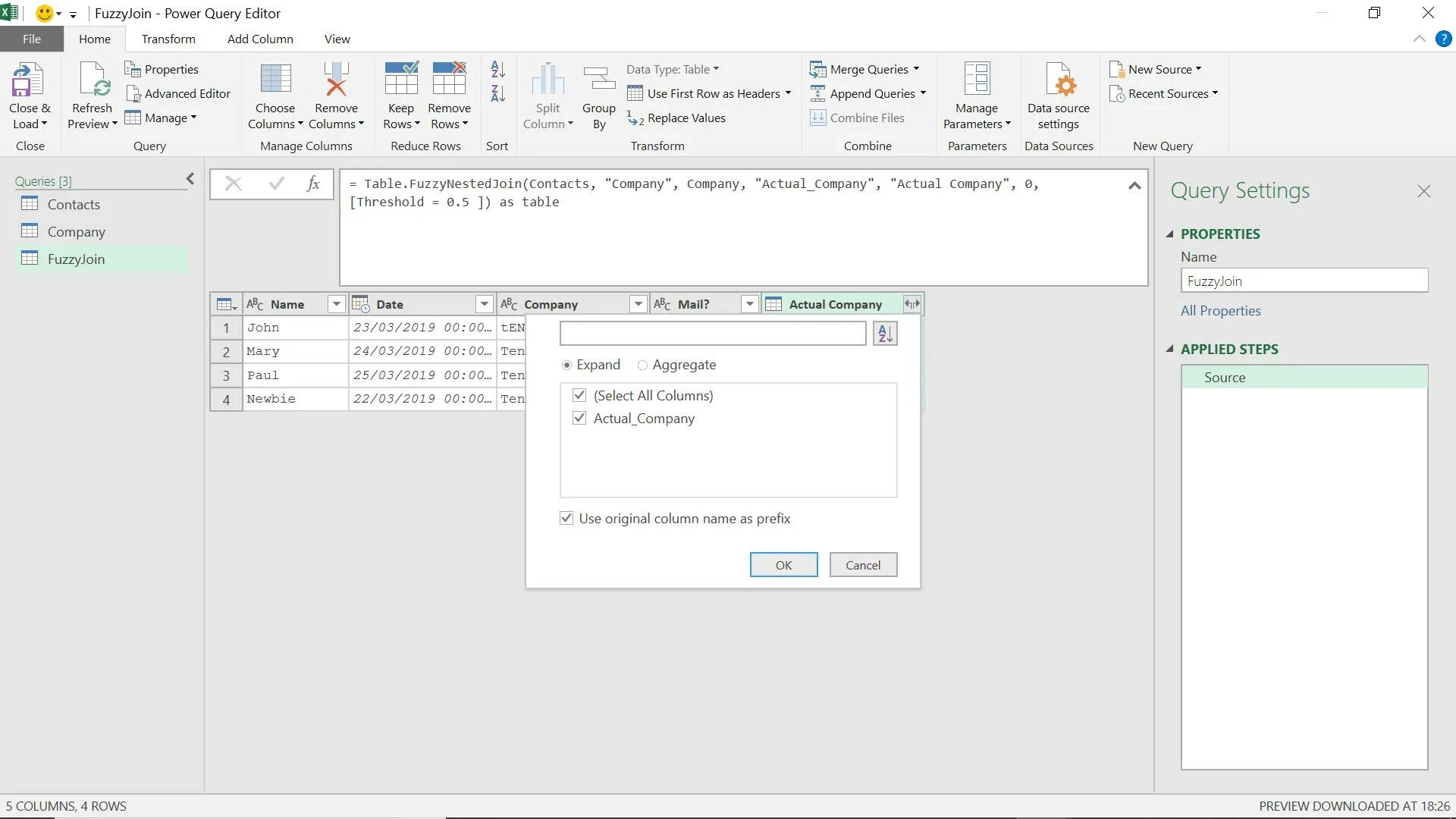
Task: Open the Power Query help icon
Action: click(x=1444, y=39)
